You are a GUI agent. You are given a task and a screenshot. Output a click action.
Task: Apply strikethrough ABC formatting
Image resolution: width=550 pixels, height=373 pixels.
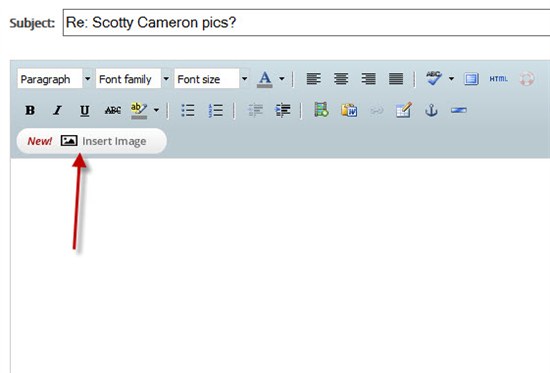click(113, 111)
